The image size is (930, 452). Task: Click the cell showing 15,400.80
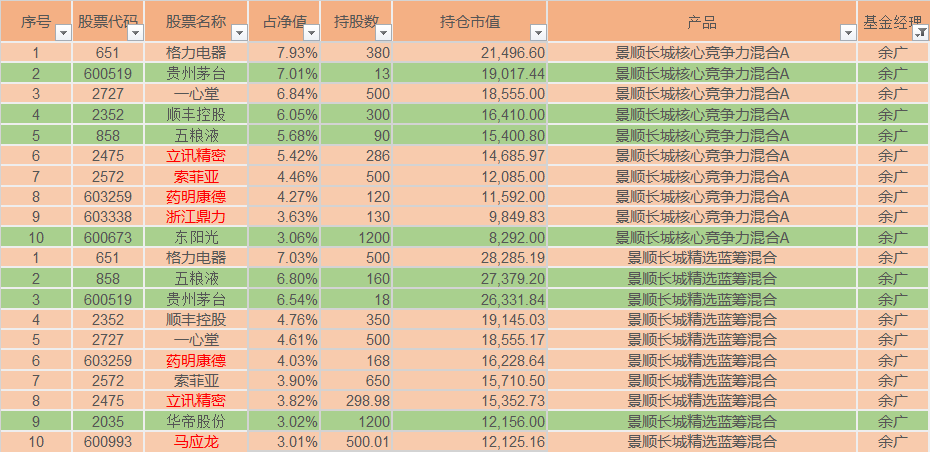[x=469, y=135]
